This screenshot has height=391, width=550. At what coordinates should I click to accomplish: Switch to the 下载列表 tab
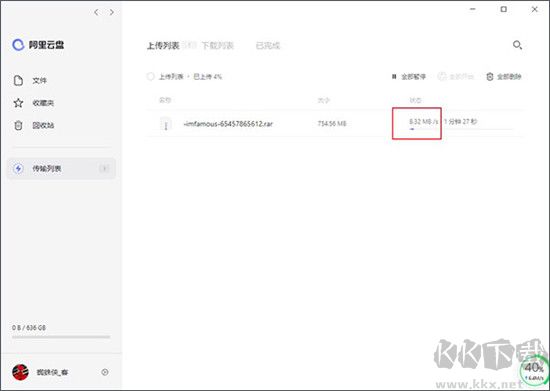[x=217, y=46]
